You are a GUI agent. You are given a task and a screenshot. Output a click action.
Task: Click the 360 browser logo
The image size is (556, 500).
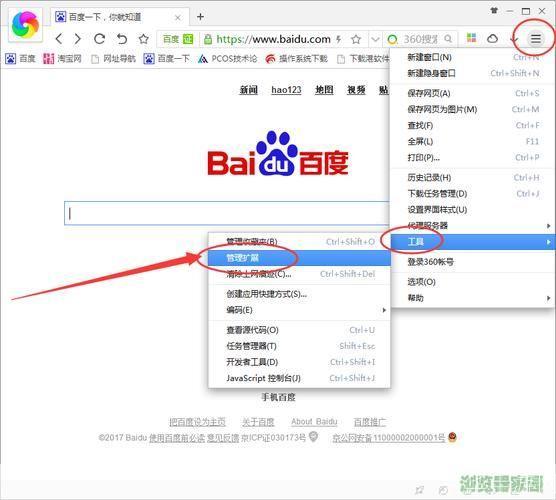click(25, 24)
